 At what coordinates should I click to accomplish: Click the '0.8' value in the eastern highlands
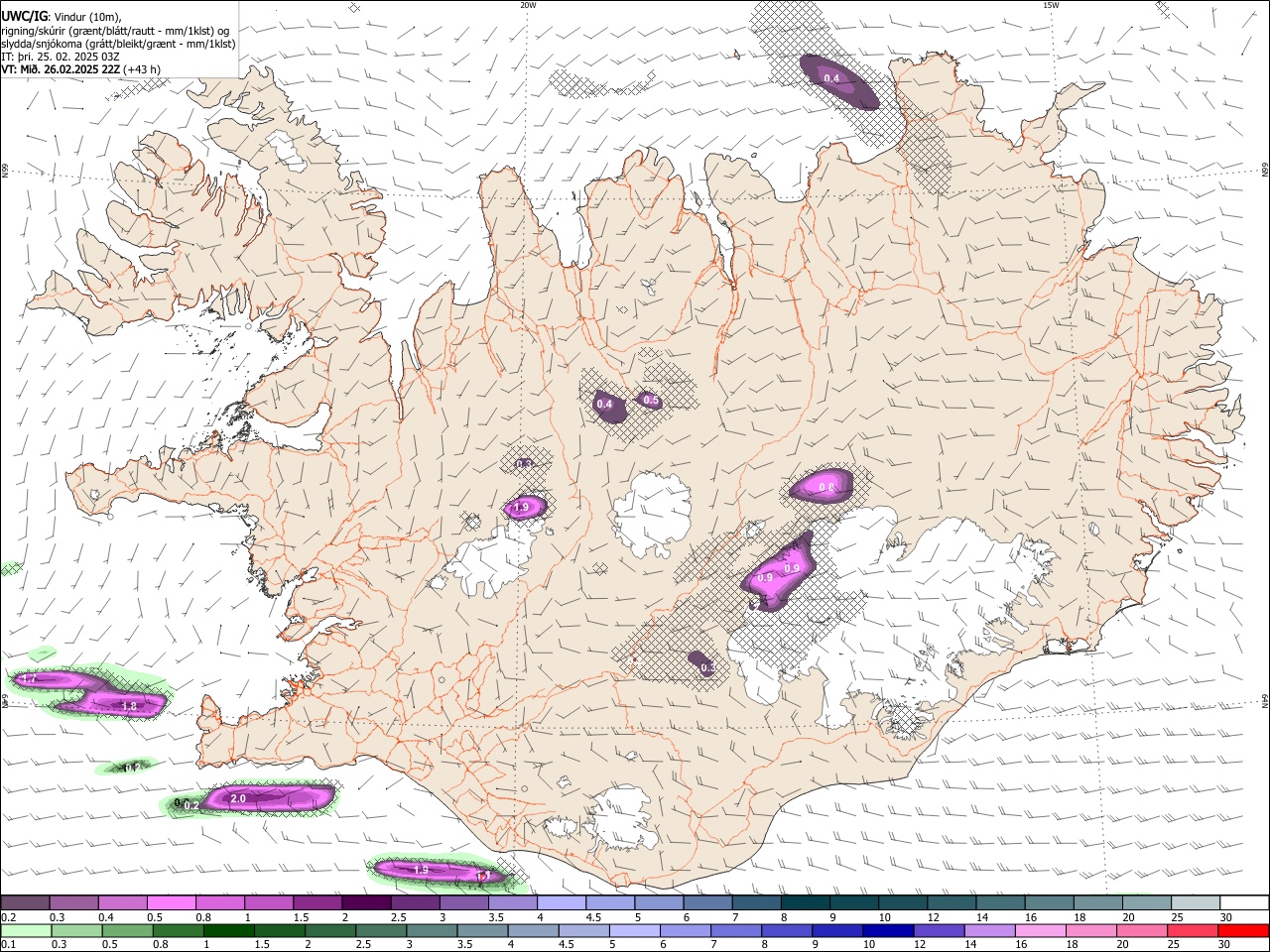(826, 487)
